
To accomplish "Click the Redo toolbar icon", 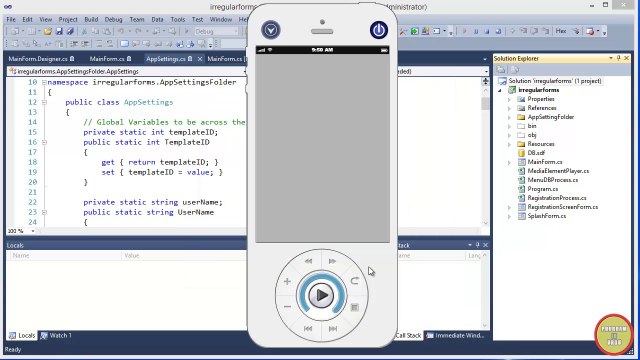I will [x=138, y=31].
